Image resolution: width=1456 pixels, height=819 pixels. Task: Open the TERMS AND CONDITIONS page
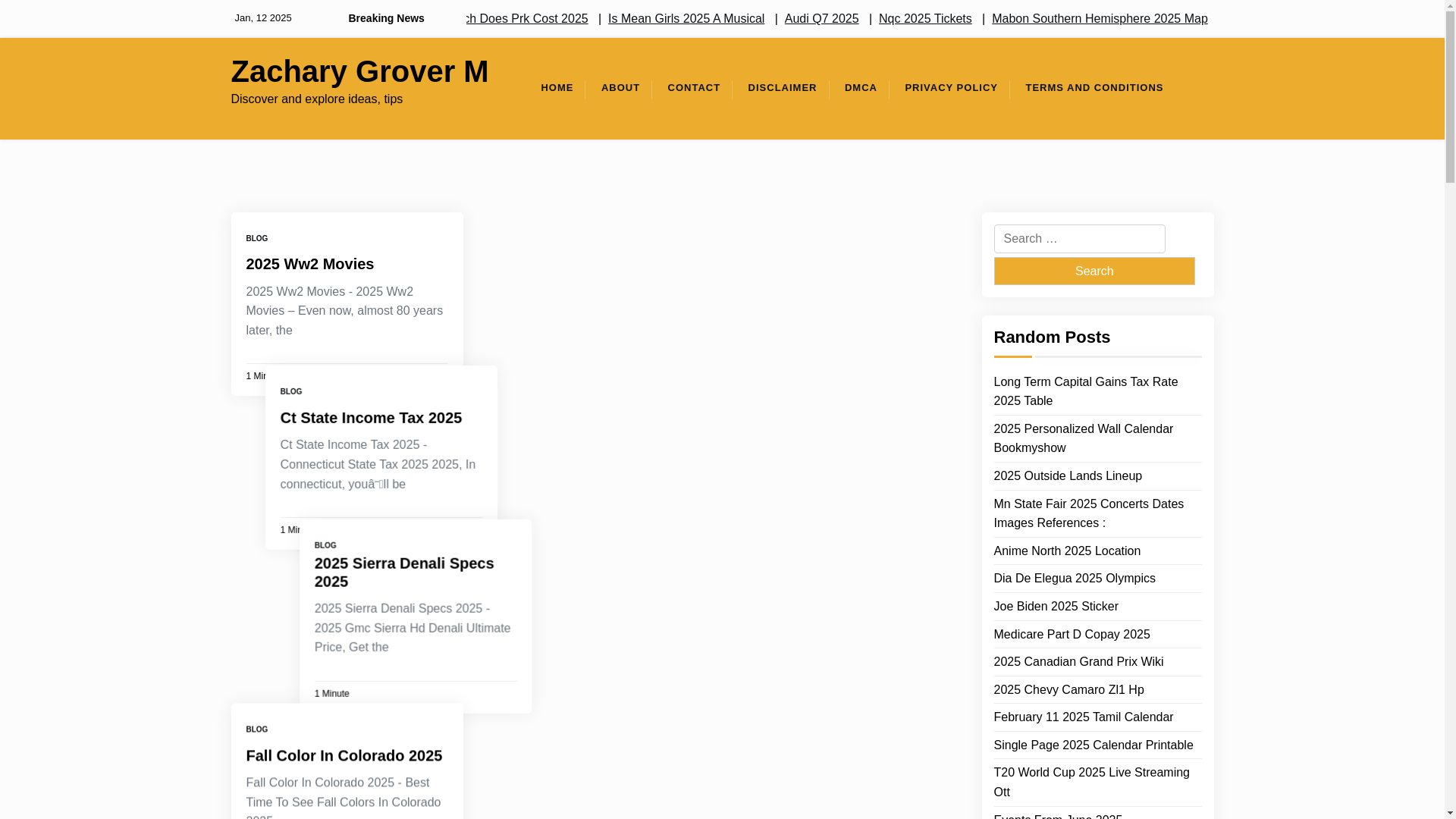(x=1094, y=88)
